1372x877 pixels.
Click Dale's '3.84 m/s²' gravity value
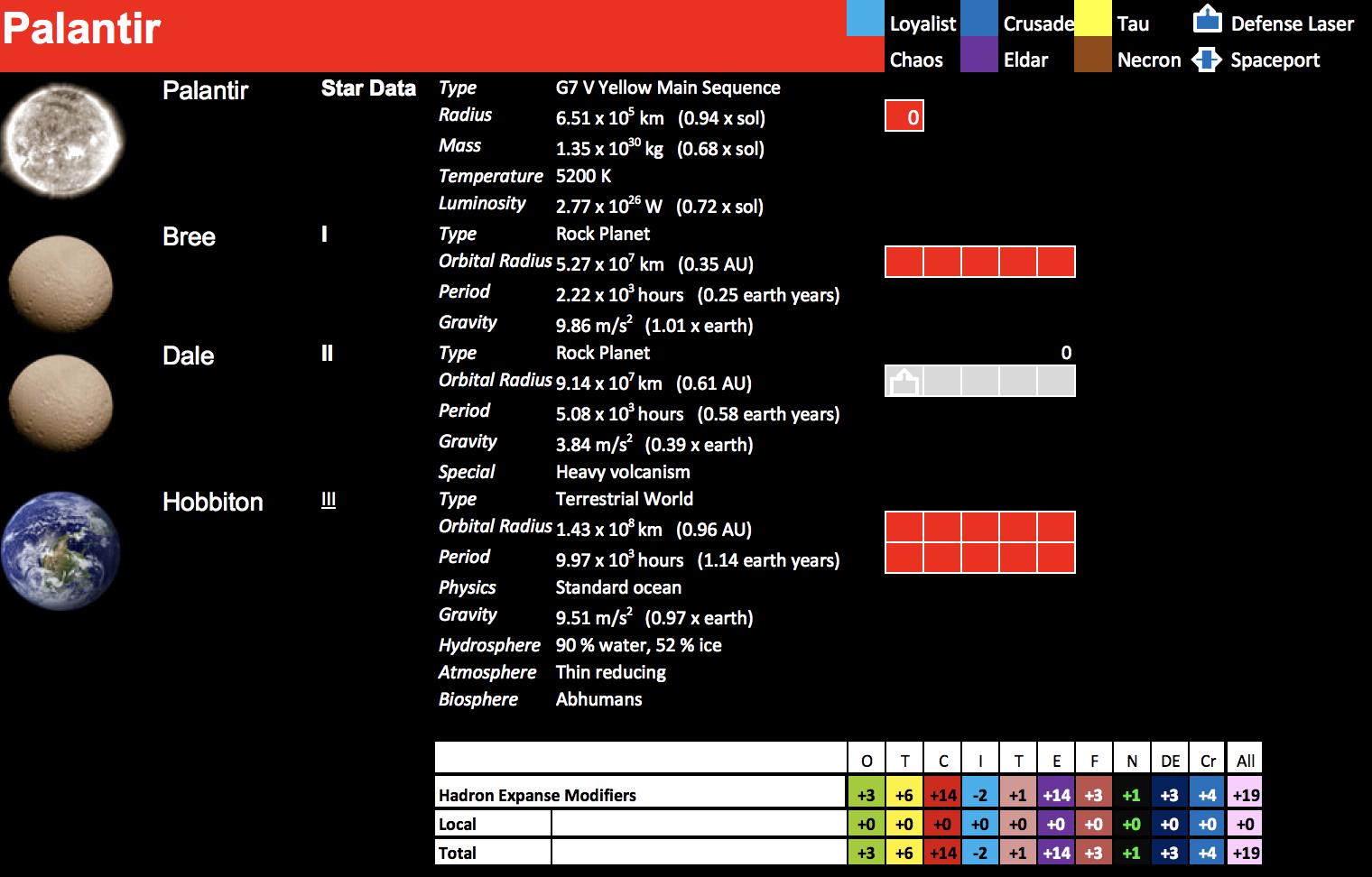(594, 443)
